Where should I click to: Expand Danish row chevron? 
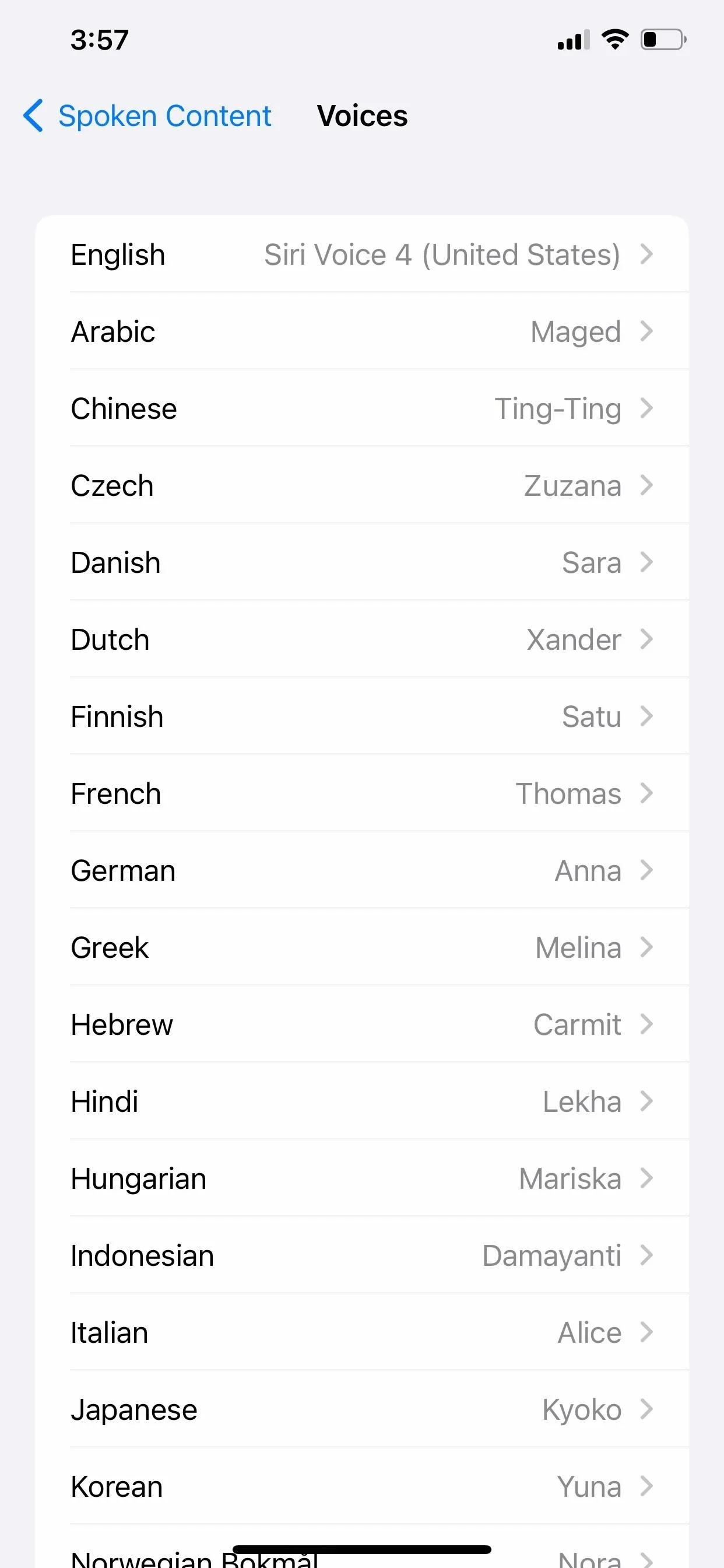coord(646,562)
